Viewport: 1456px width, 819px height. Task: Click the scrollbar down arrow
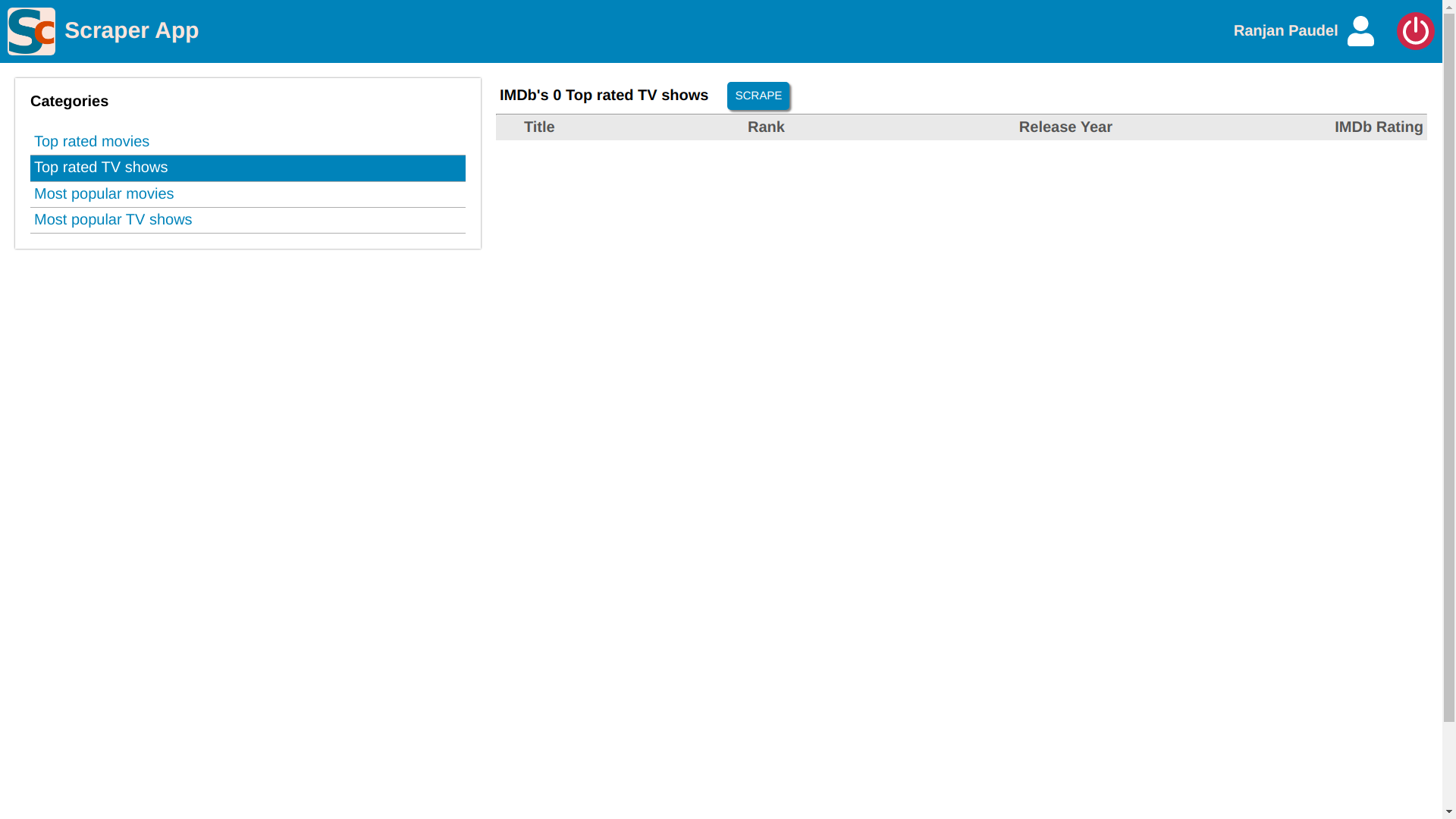pyautogui.click(x=1449, y=812)
